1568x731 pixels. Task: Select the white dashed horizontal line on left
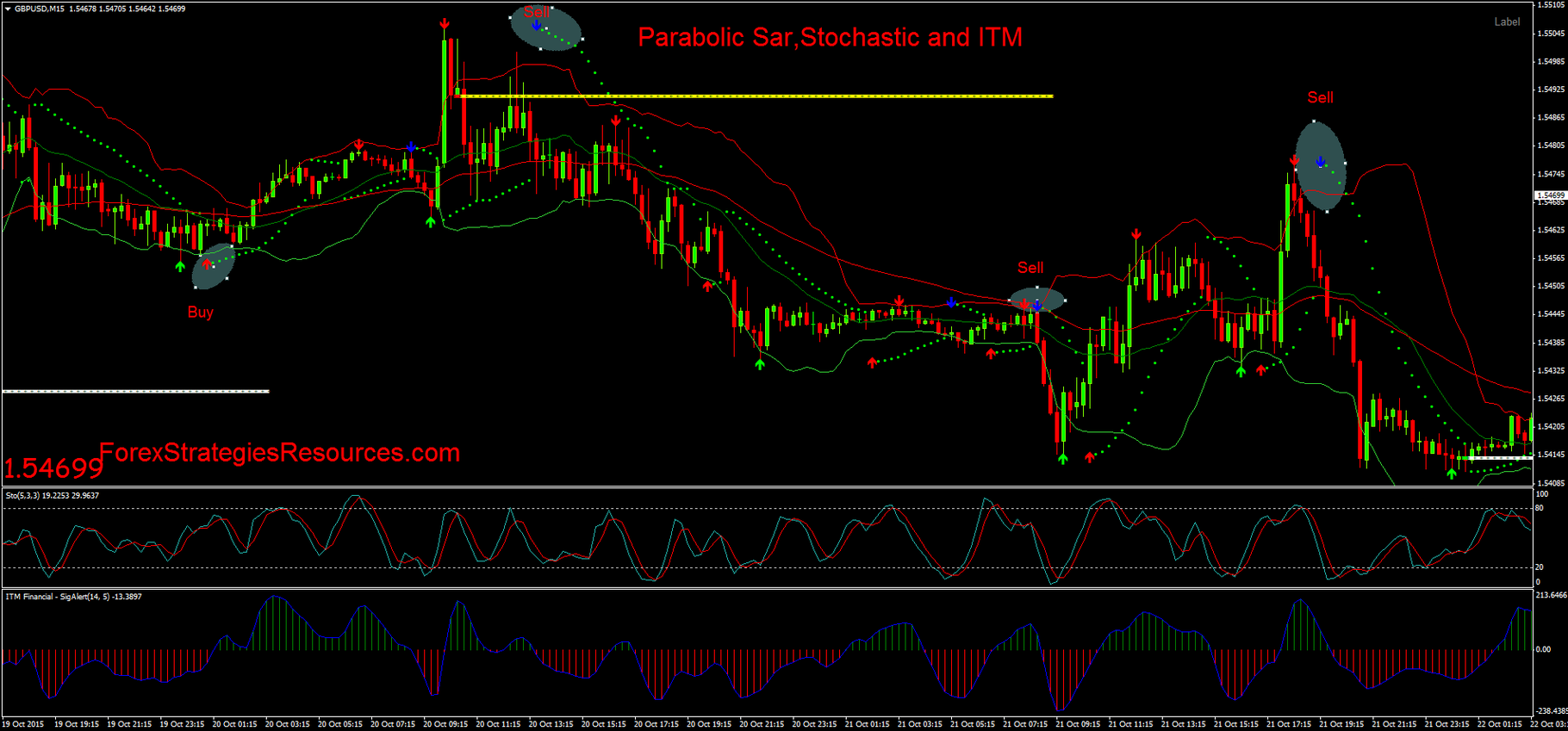[x=136, y=391]
